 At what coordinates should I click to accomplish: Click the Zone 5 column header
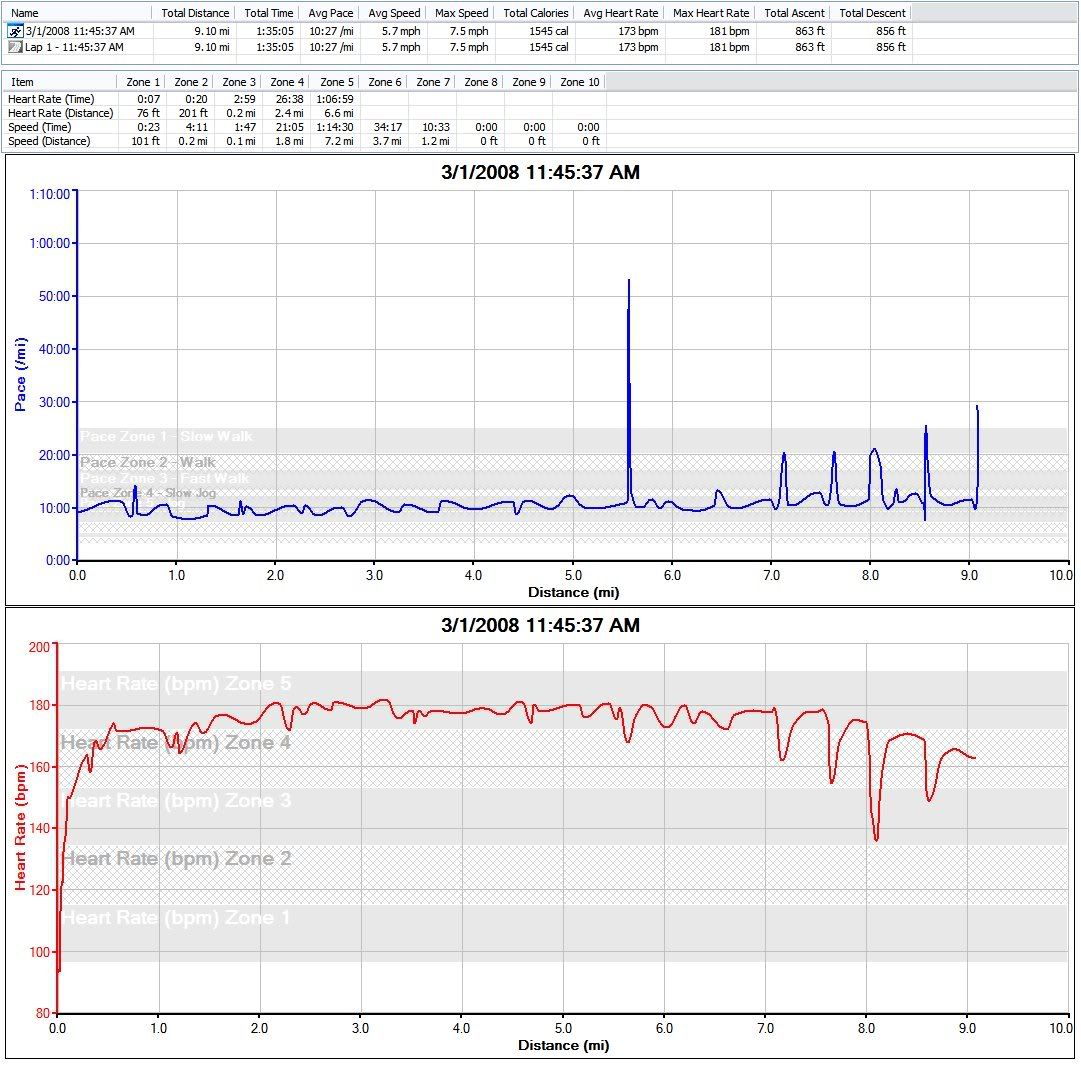tap(337, 82)
